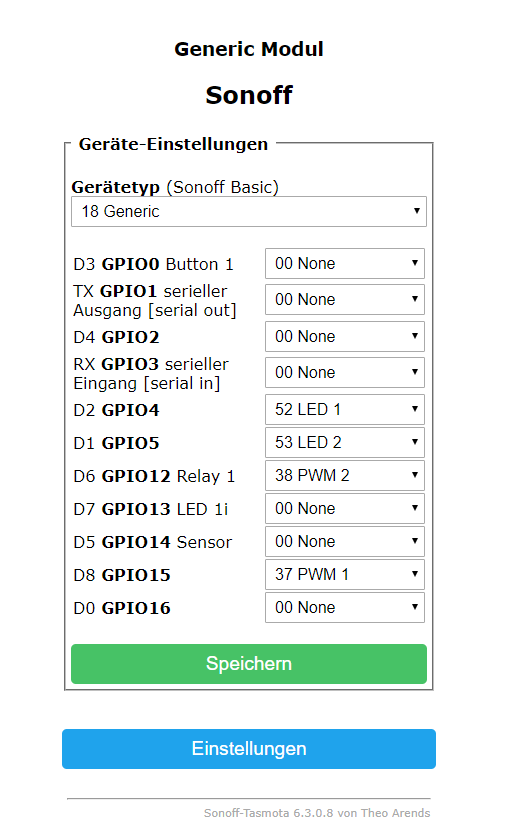The height and width of the screenshot is (836, 524).
Task: Go back via the blue Einstellungen button
Action: coord(248,749)
